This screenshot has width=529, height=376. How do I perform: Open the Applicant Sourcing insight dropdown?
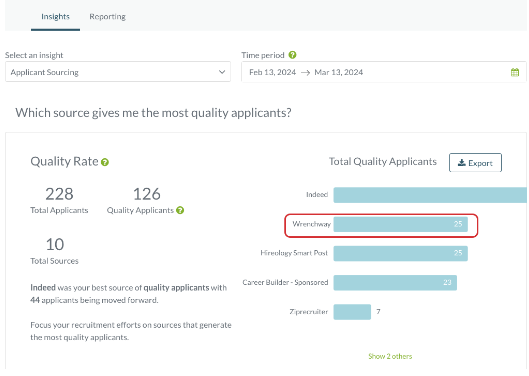point(118,72)
